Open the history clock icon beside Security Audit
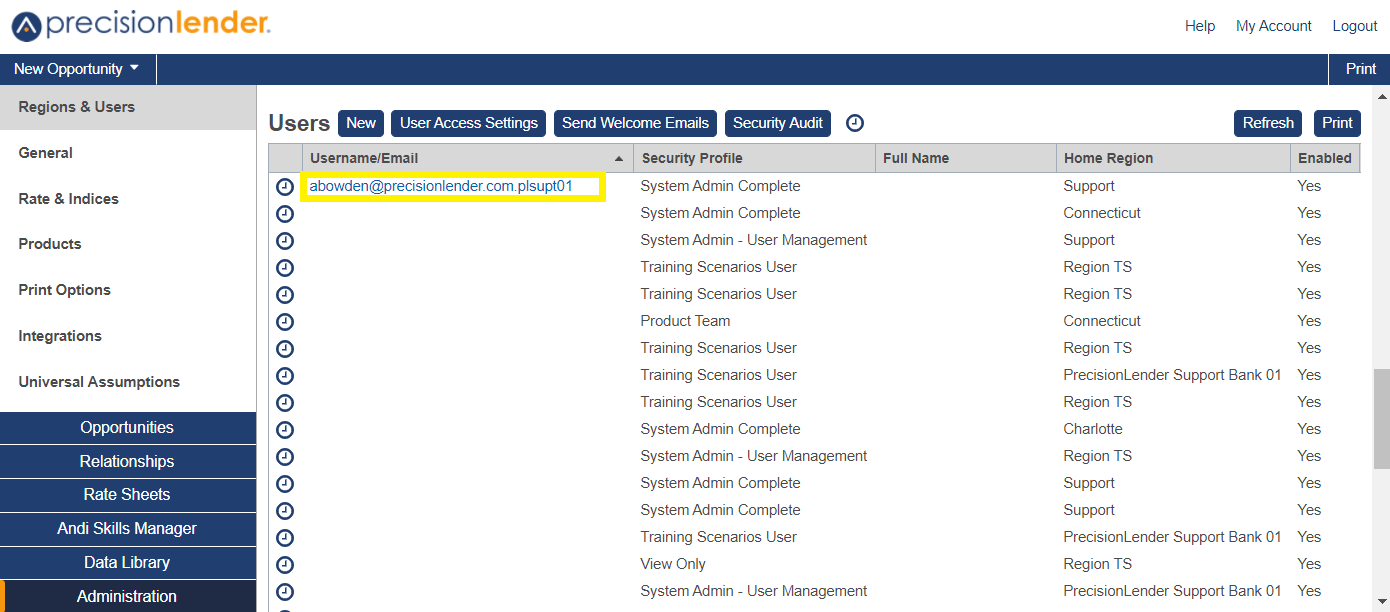 [855, 123]
